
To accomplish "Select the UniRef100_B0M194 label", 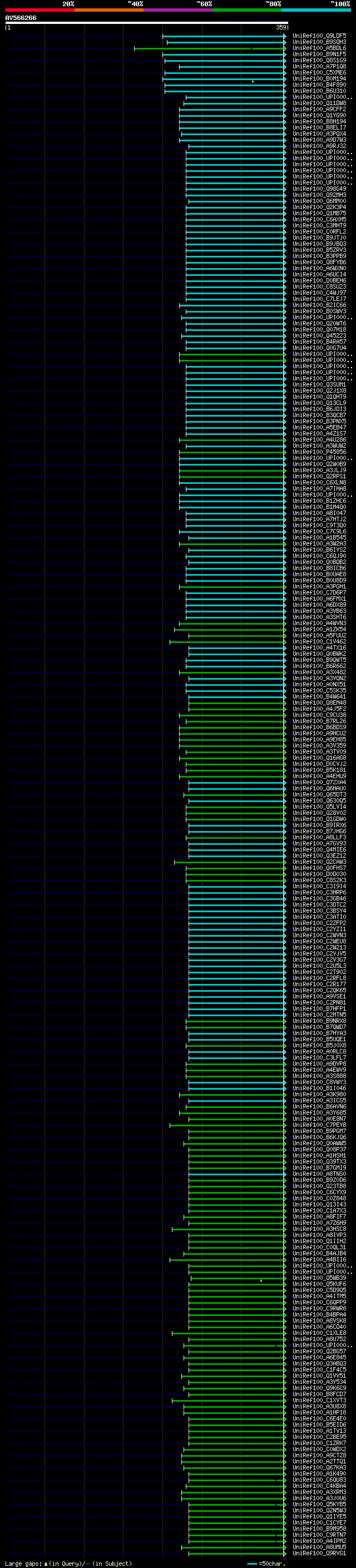I will [319, 78].
